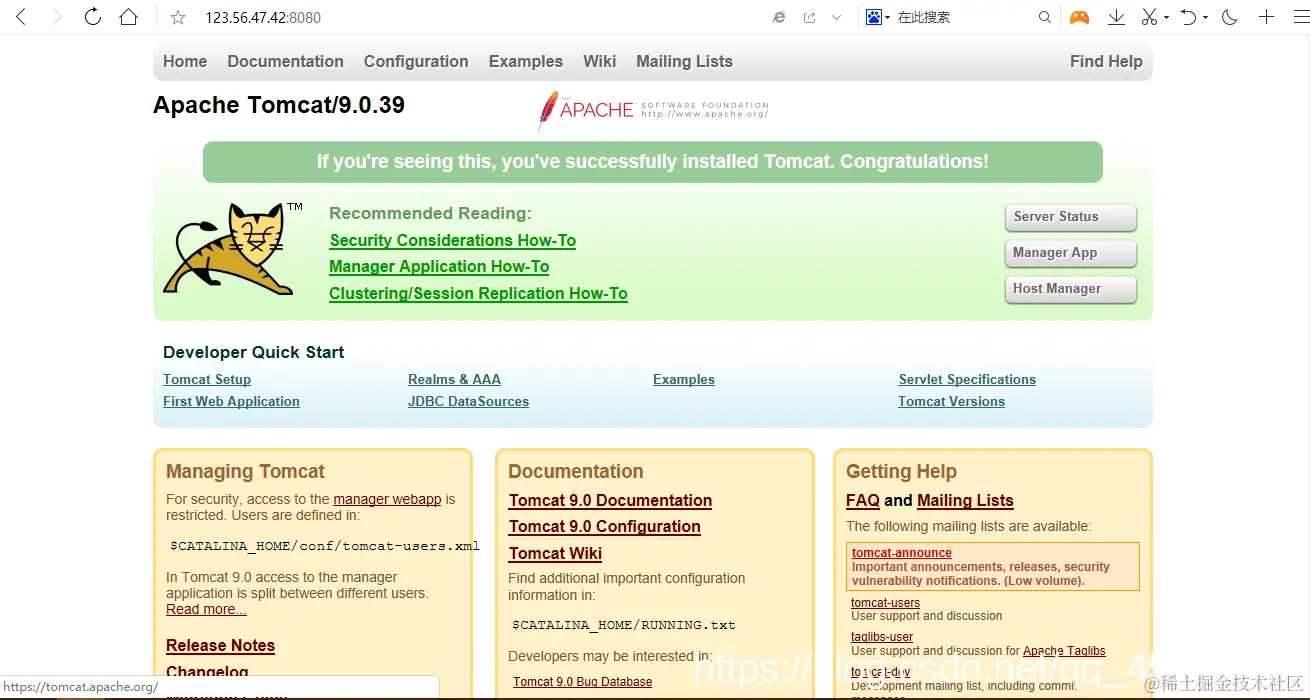The image size is (1310, 700).
Task: Open the downloads icon
Action: click(1117, 17)
